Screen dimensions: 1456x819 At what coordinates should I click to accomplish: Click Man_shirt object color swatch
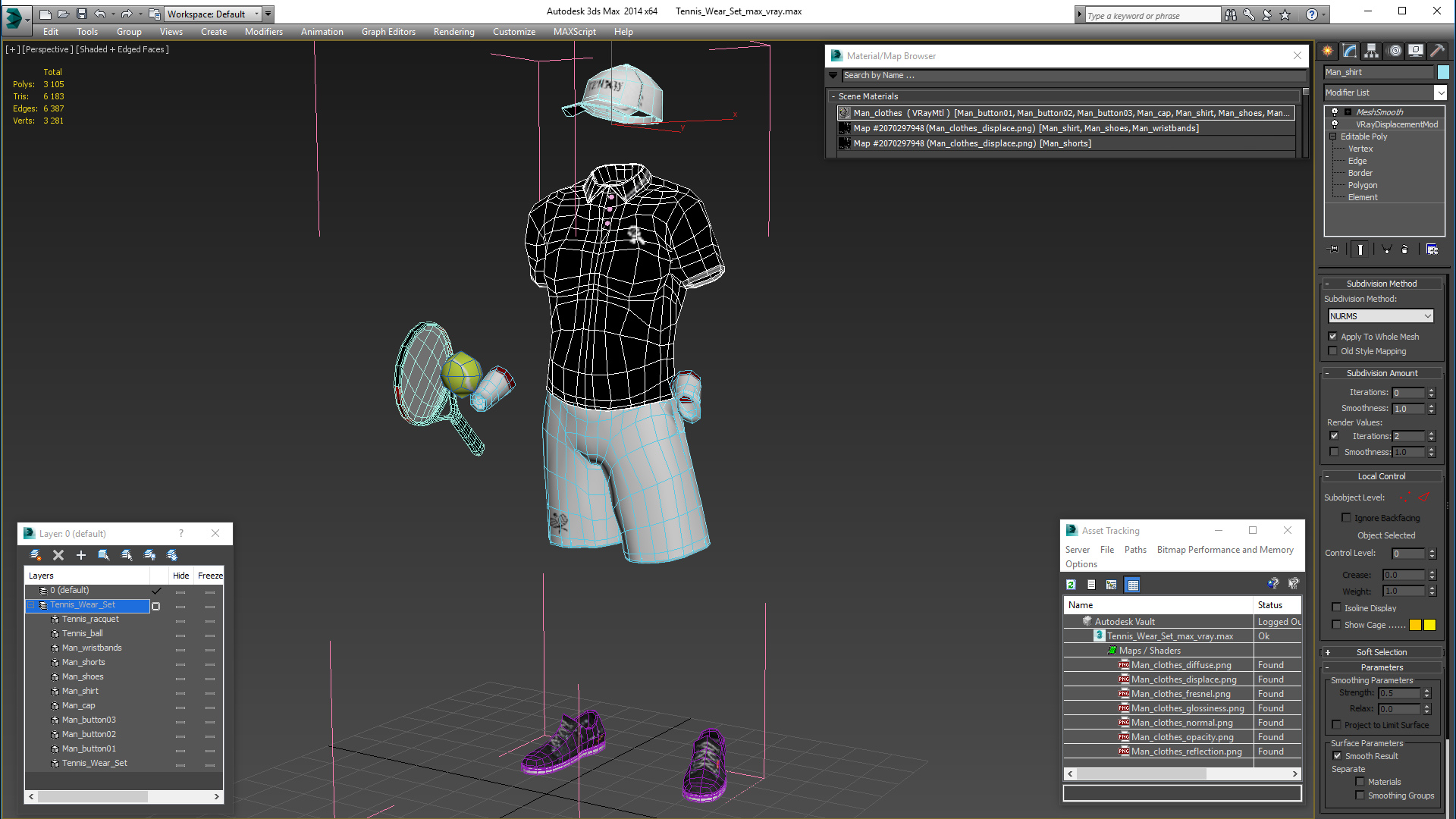1443,72
